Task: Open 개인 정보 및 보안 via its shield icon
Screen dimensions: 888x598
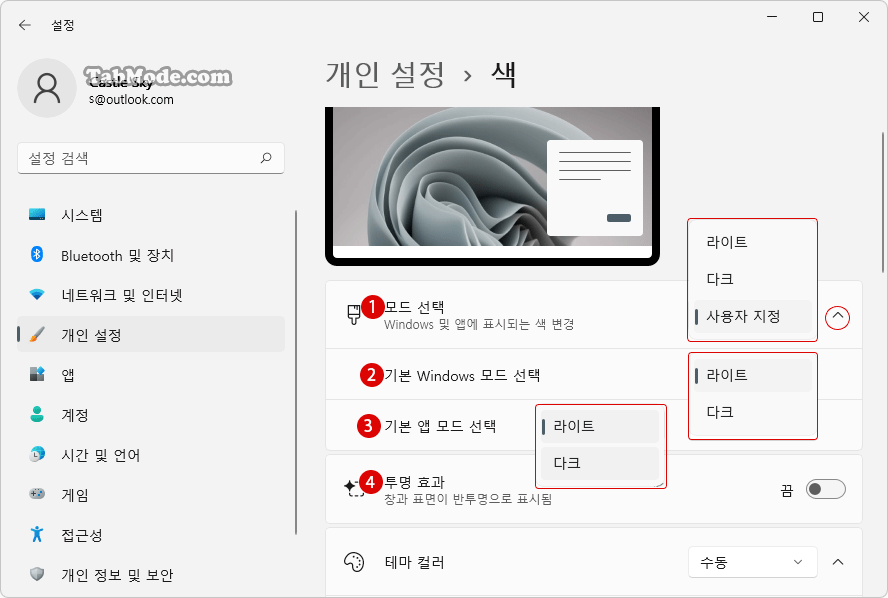Action: (x=37, y=574)
